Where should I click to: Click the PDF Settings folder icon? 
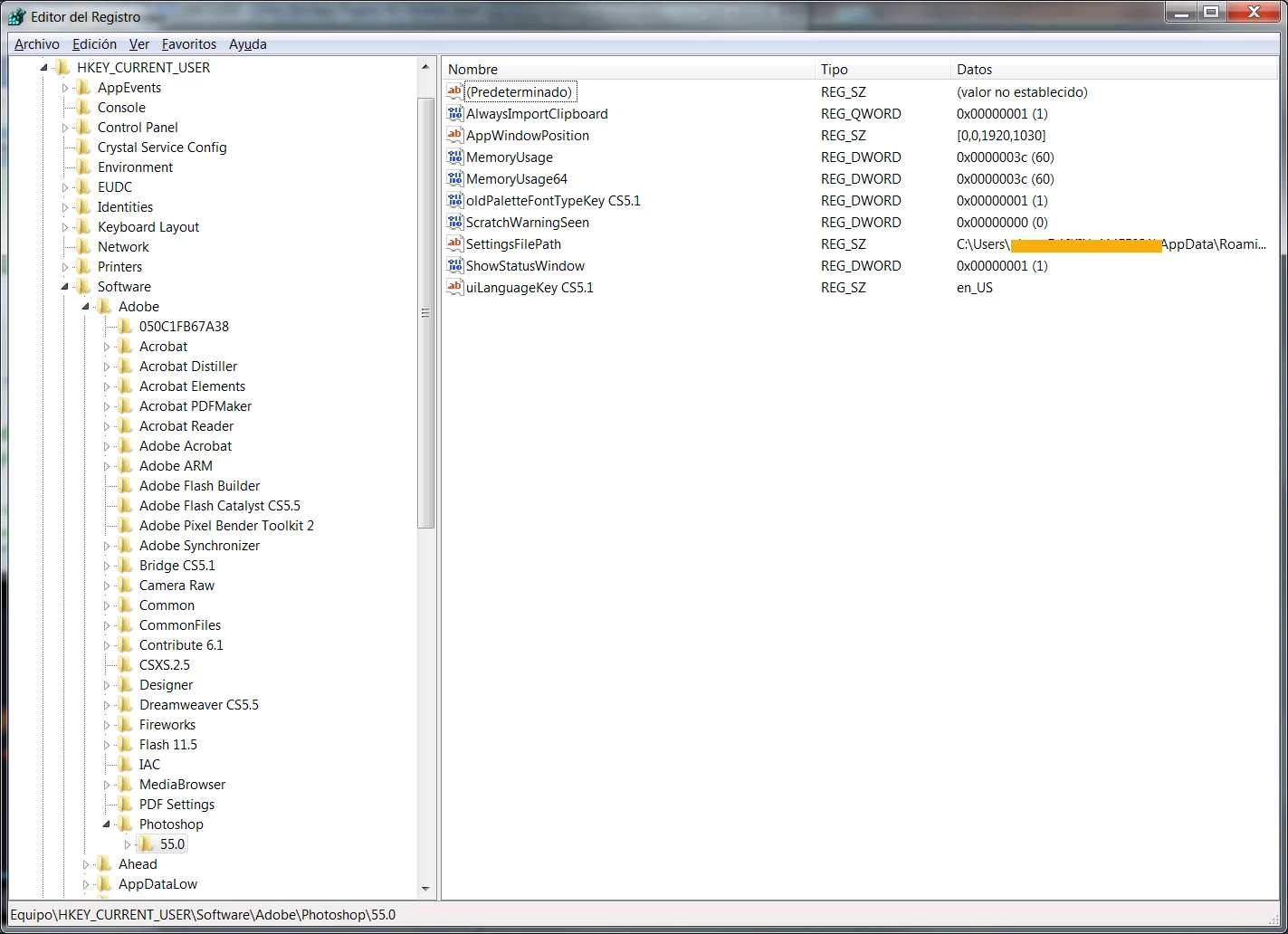click(x=126, y=805)
